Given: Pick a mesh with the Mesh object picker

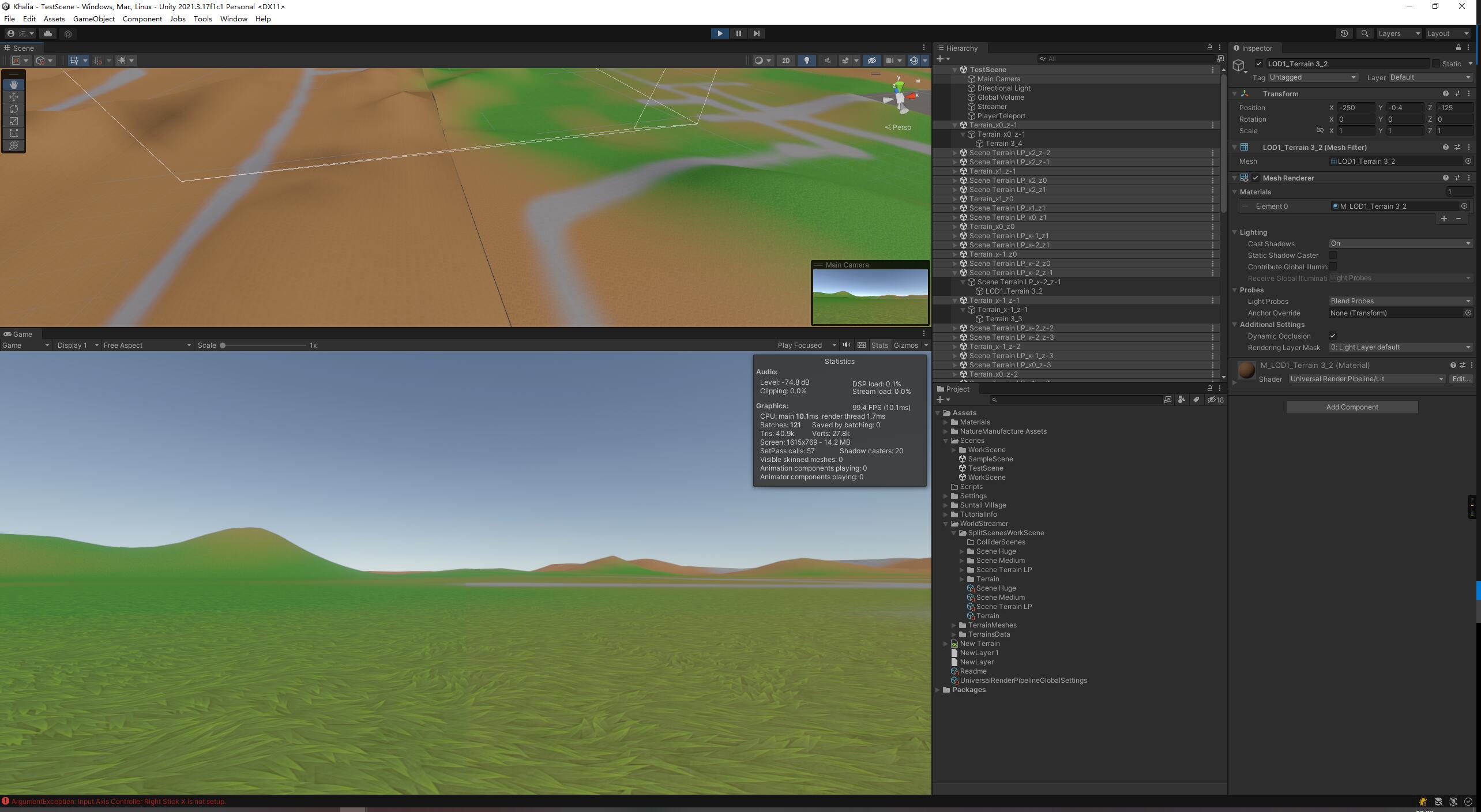Looking at the screenshot, I should point(1468,161).
